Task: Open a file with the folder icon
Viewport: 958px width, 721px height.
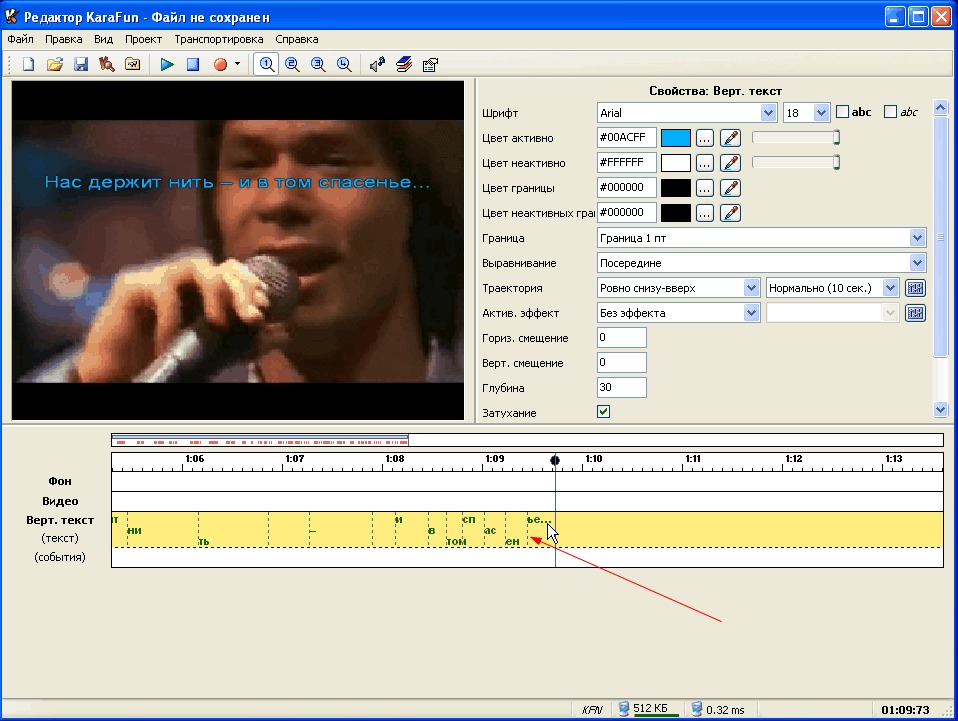Action: 54,64
